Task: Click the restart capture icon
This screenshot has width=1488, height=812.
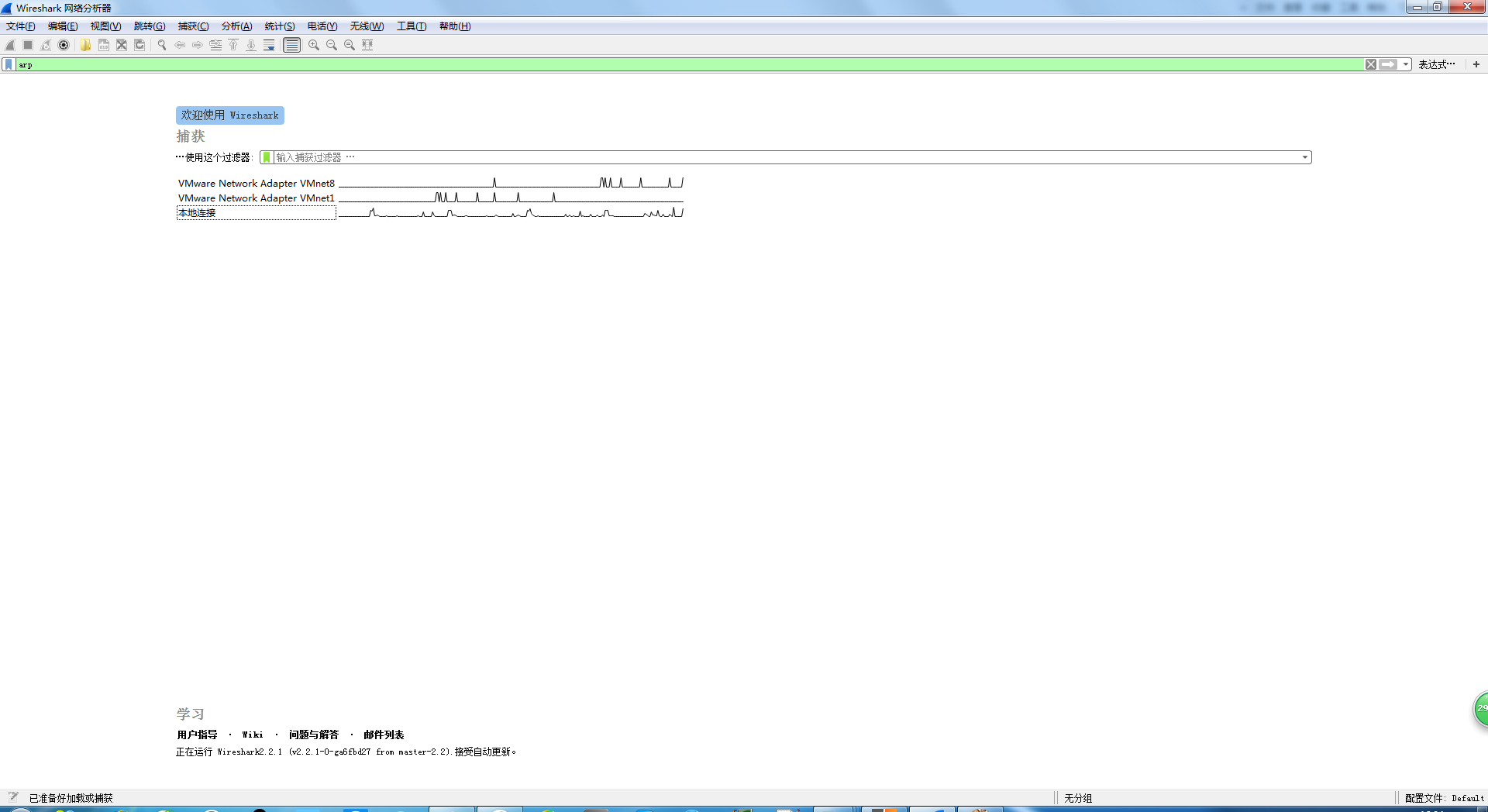Action: [x=46, y=45]
